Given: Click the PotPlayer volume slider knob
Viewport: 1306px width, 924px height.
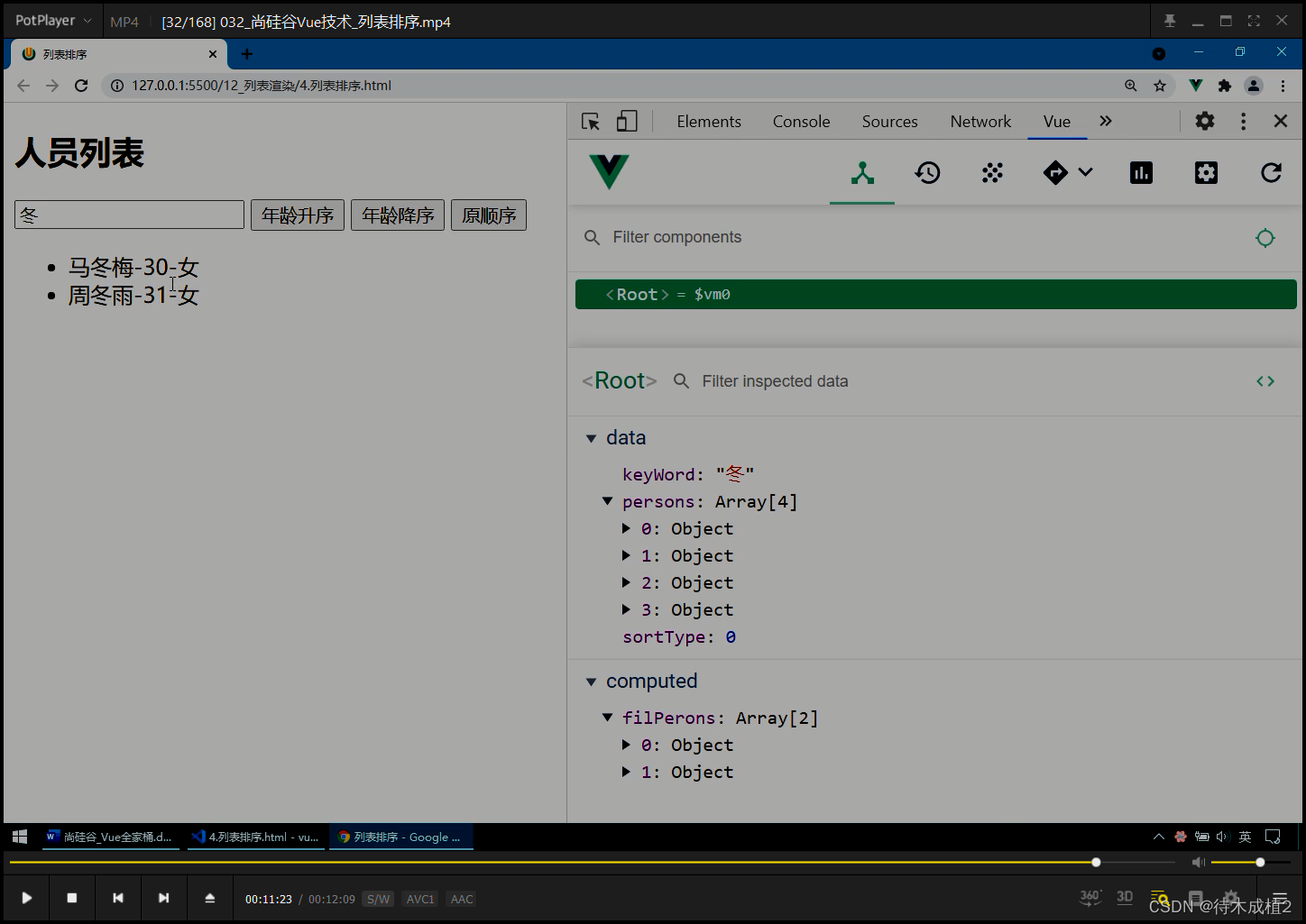Looking at the screenshot, I should pyautogui.click(x=1260, y=863).
